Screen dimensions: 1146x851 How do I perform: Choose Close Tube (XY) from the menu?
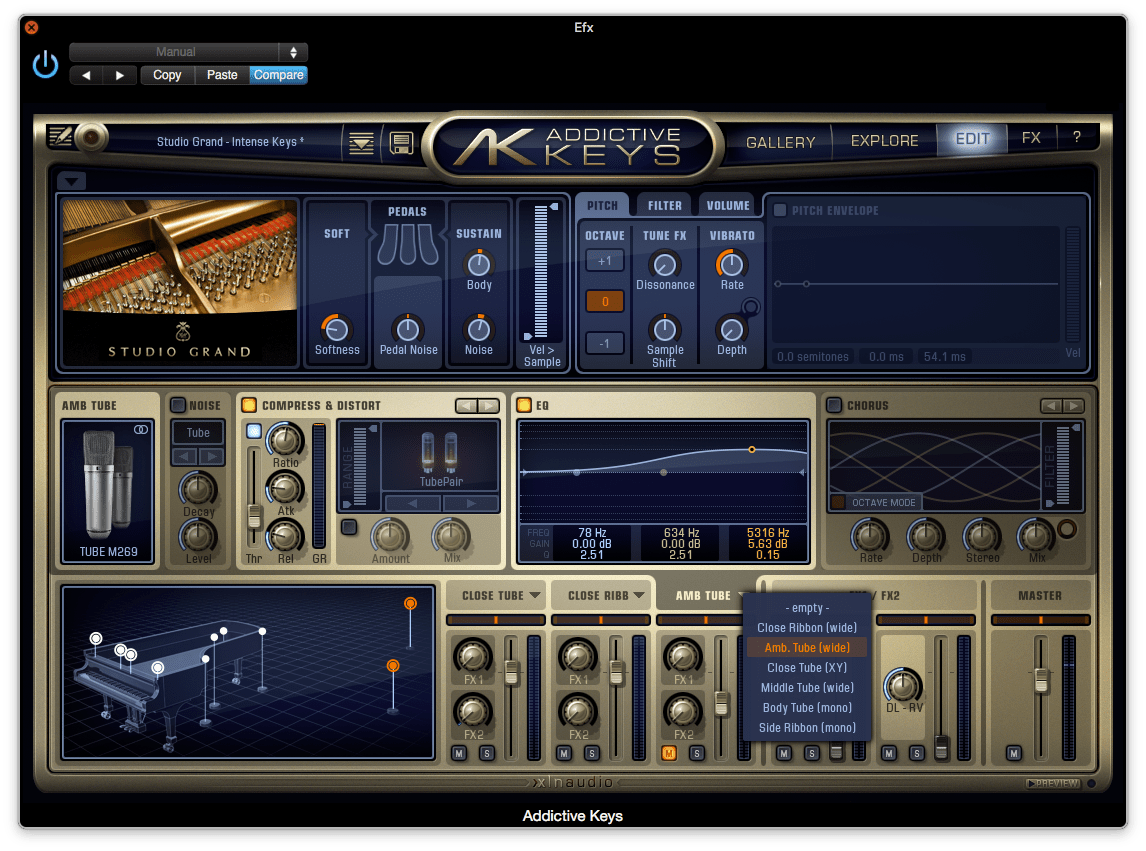(x=807, y=667)
